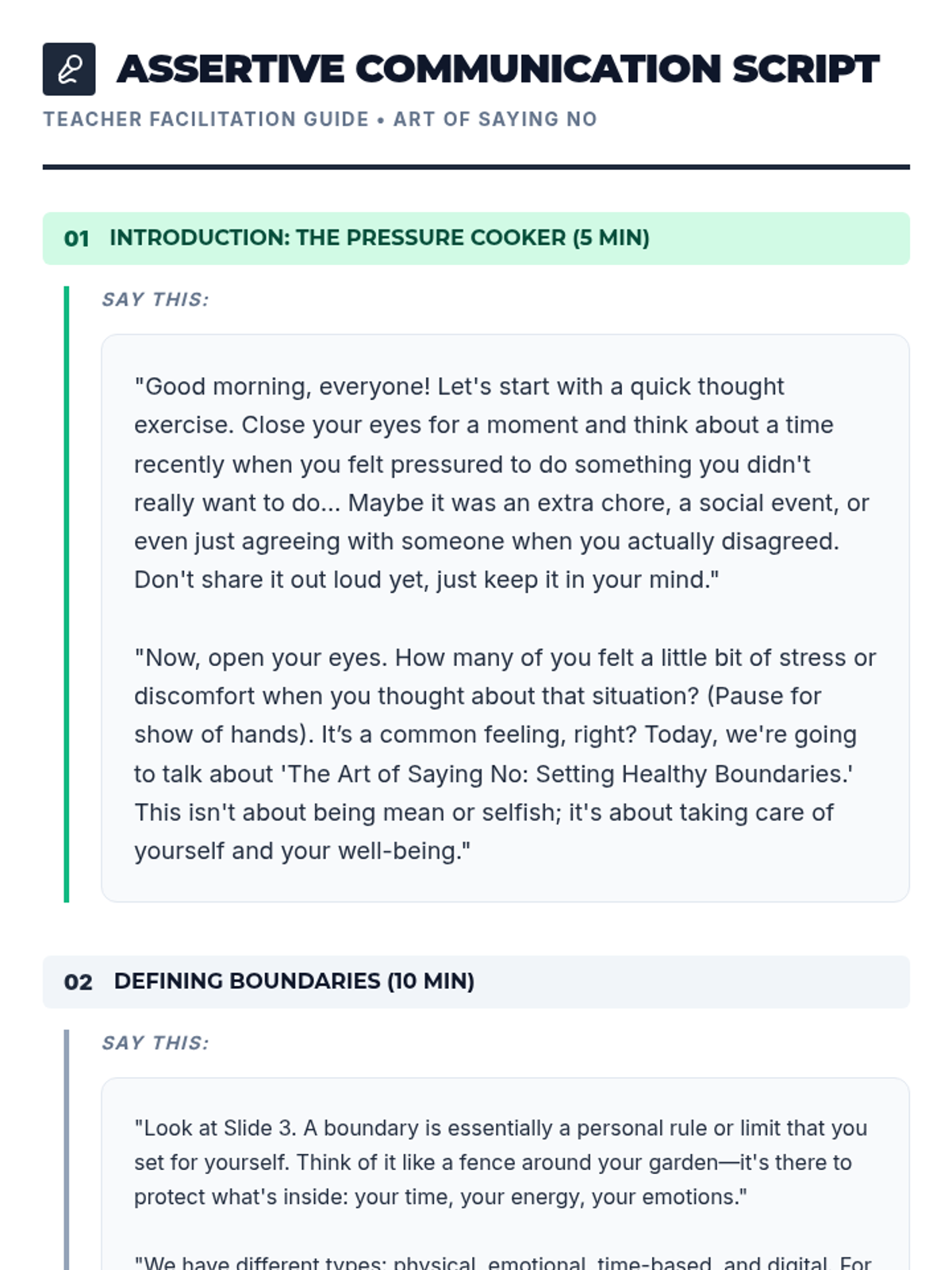Click "SAY THIS:" label under the Introduction section
Viewport: 952px width, 1270px height.
(155, 299)
